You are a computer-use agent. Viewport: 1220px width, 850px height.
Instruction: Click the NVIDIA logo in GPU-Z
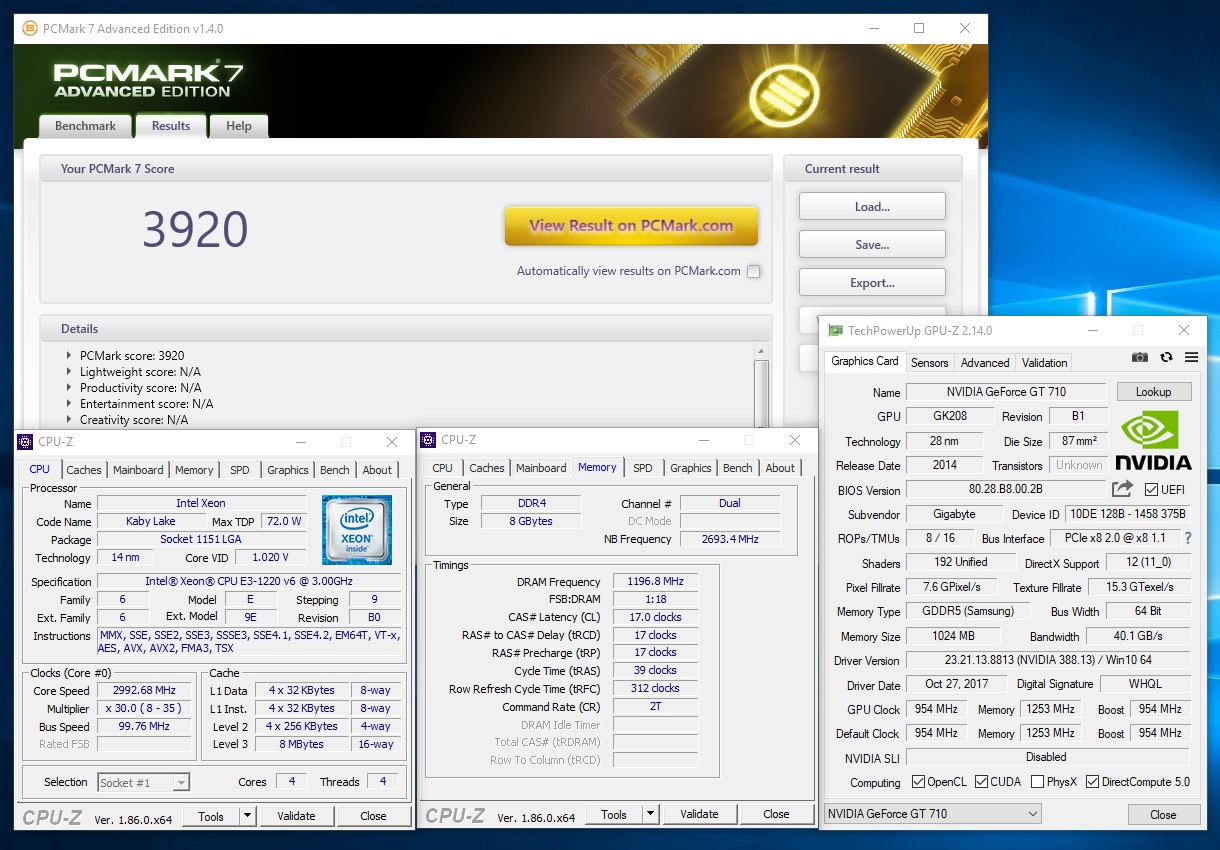click(1153, 440)
